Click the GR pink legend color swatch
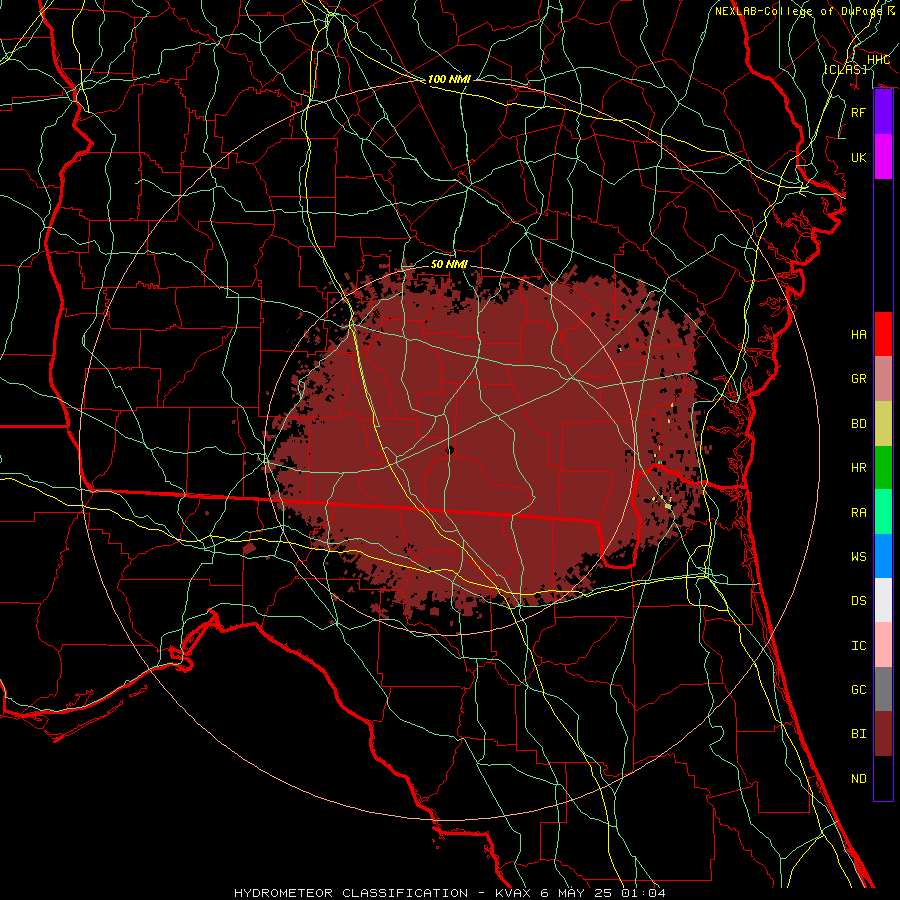The height and width of the screenshot is (900, 900). [x=883, y=378]
